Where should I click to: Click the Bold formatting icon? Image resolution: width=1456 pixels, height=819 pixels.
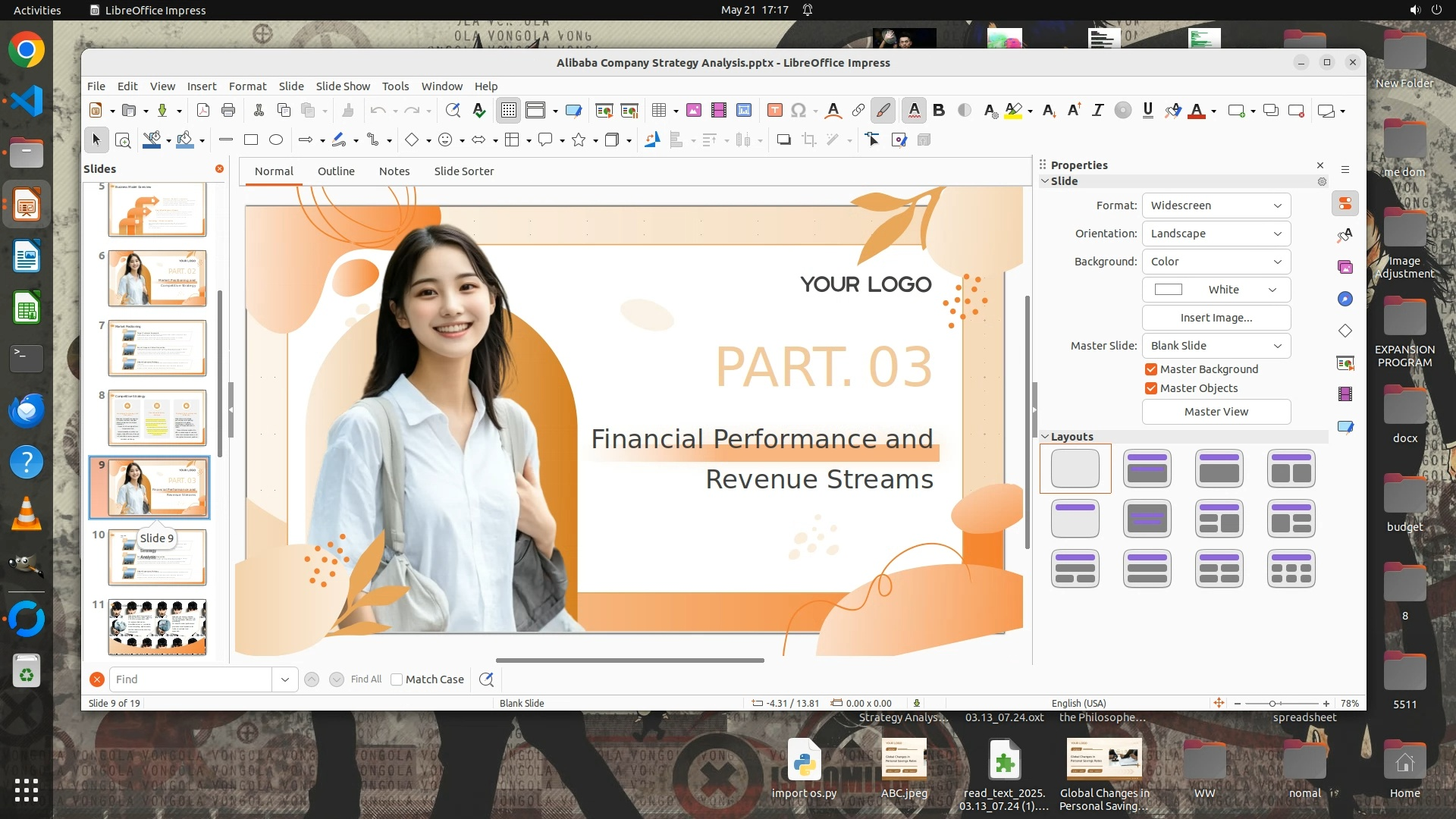(x=939, y=111)
